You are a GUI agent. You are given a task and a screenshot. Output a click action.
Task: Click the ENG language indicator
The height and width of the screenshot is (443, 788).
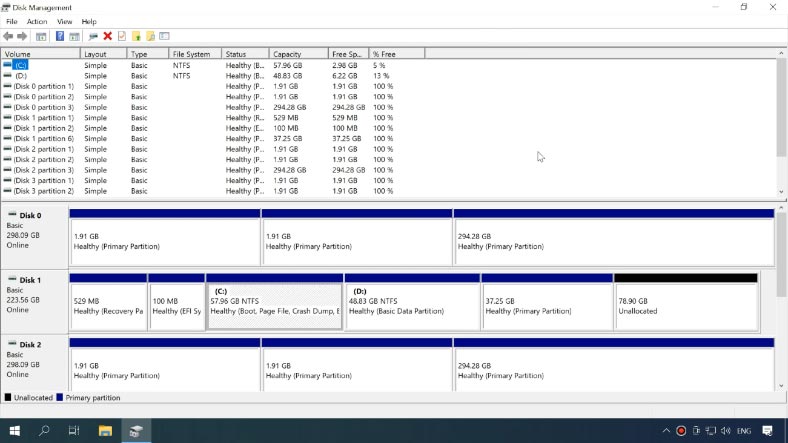tap(744, 431)
